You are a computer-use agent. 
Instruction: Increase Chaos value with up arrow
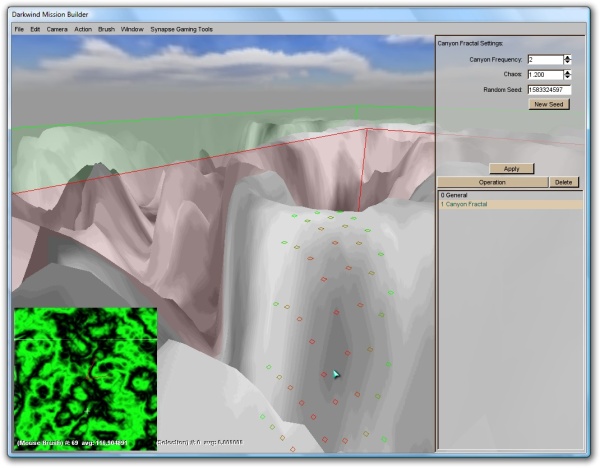pyautogui.click(x=568, y=72)
